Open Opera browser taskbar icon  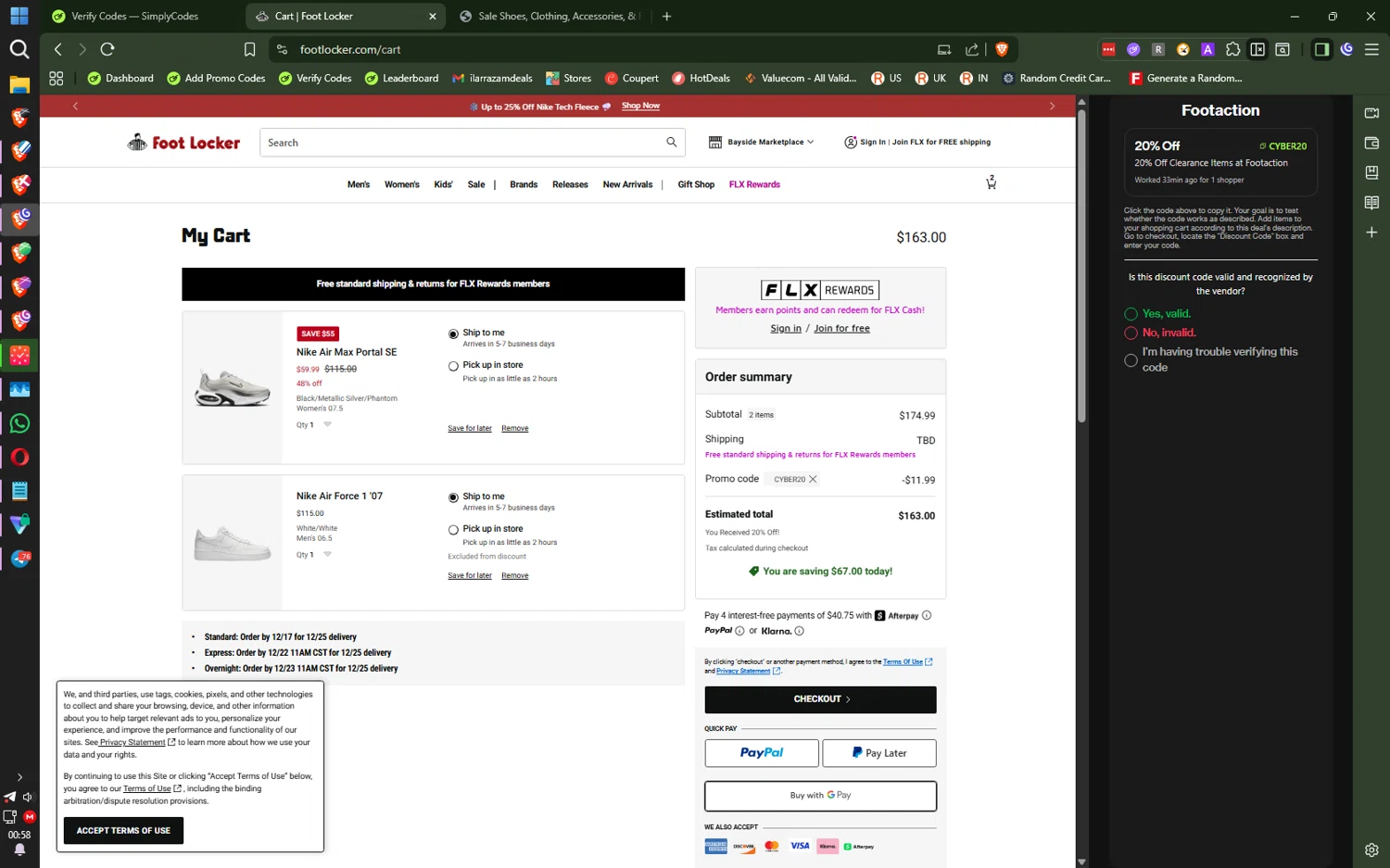click(19, 457)
